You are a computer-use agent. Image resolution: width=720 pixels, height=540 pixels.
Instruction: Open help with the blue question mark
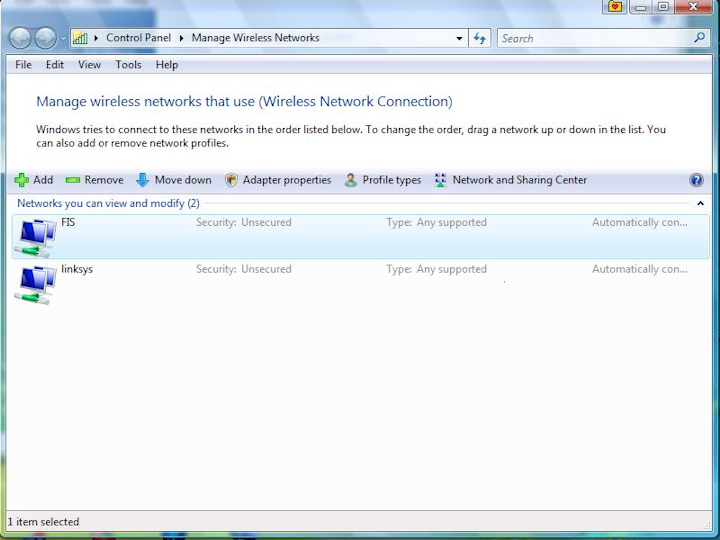[x=696, y=180]
